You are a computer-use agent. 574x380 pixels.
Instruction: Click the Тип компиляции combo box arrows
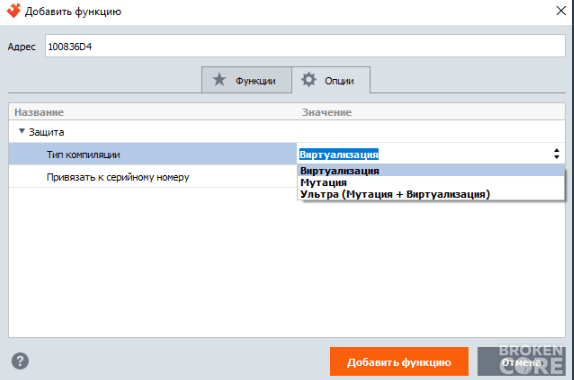pyautogui.click(x=556, y=154)
